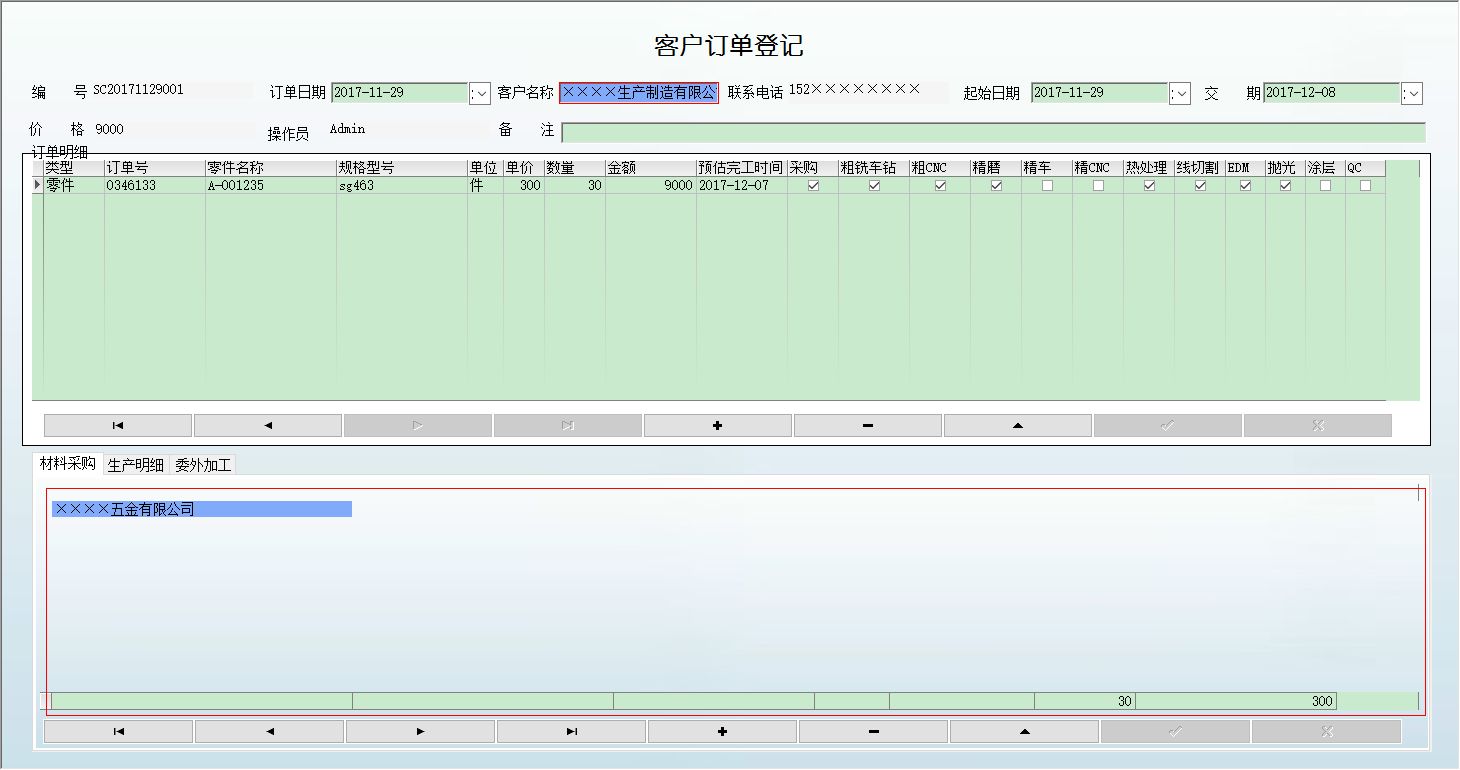Go to previous record in 材料采购 navigator
The image size is (1460, 770).
(x=270, y=732)
